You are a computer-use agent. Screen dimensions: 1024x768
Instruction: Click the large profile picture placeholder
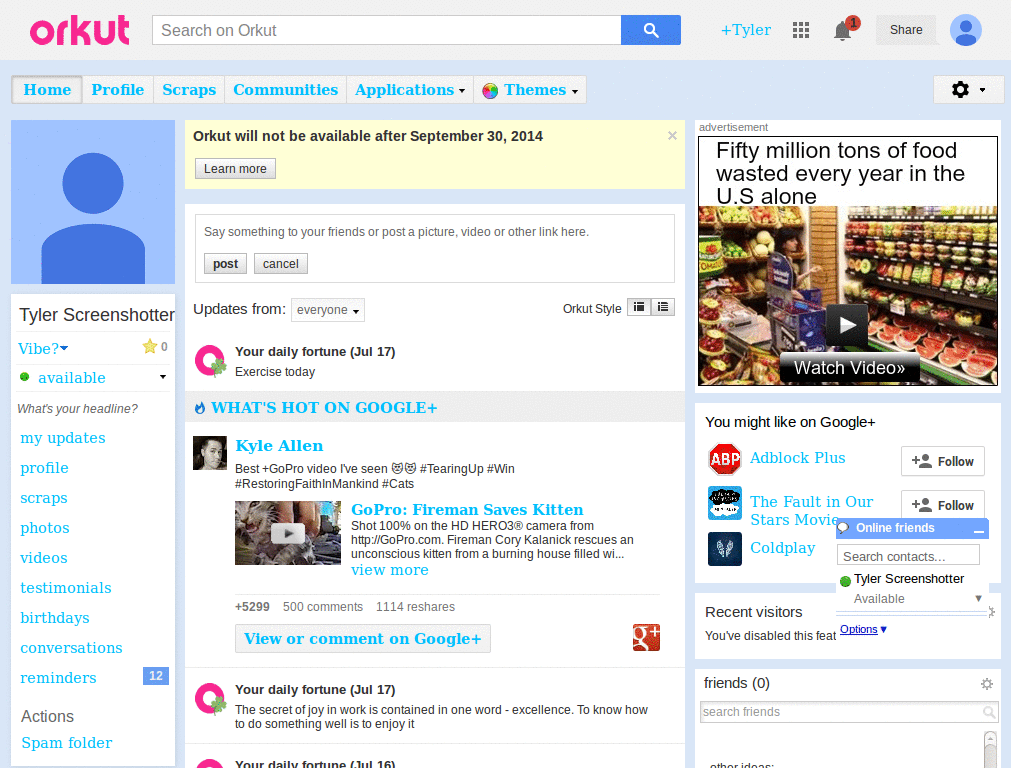pos(93,202)
